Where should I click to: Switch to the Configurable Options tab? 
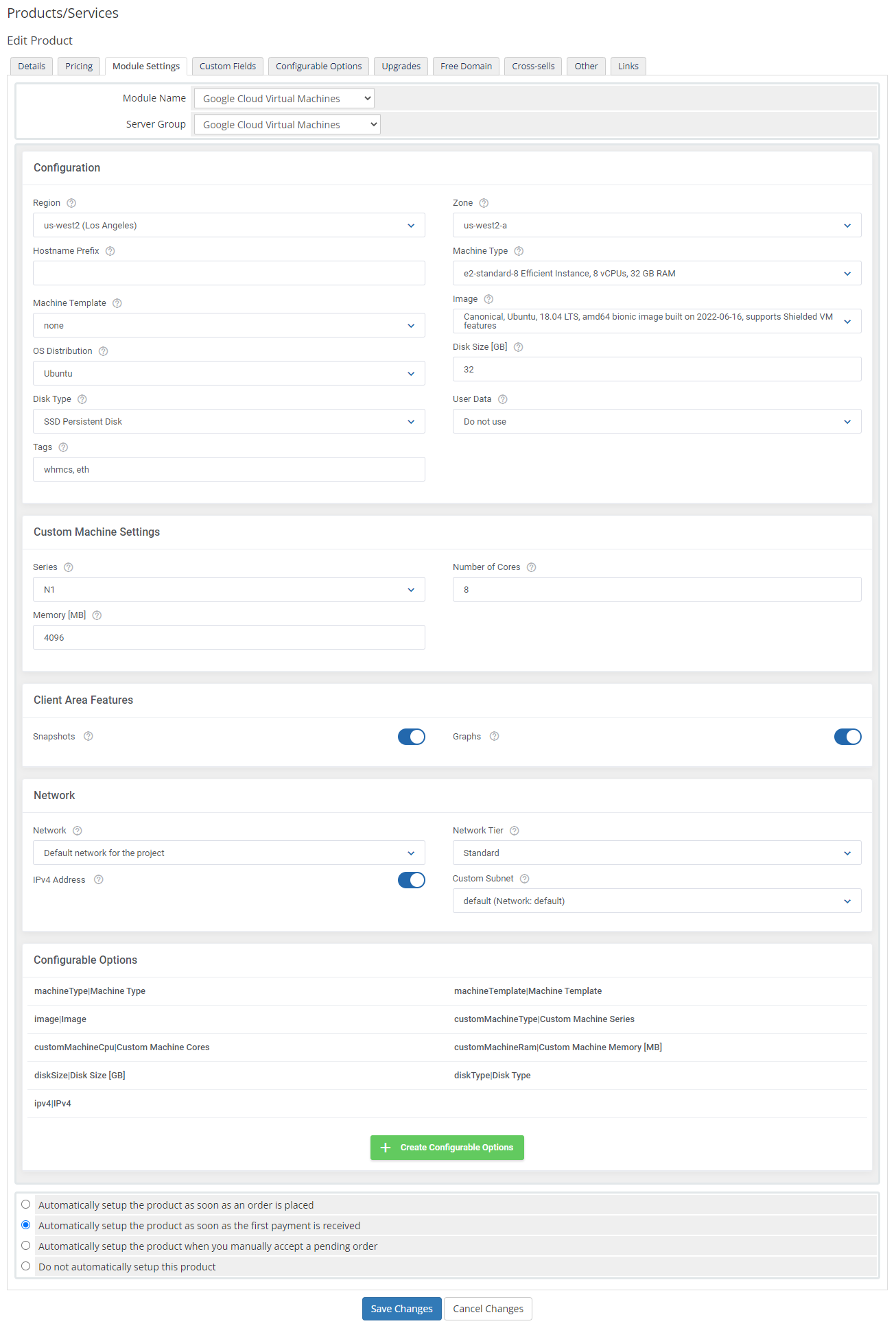tap(319, 66)
